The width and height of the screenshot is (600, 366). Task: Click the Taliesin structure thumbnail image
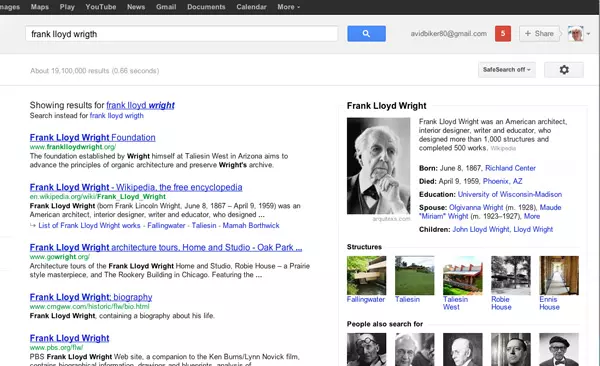click(415, 275)
